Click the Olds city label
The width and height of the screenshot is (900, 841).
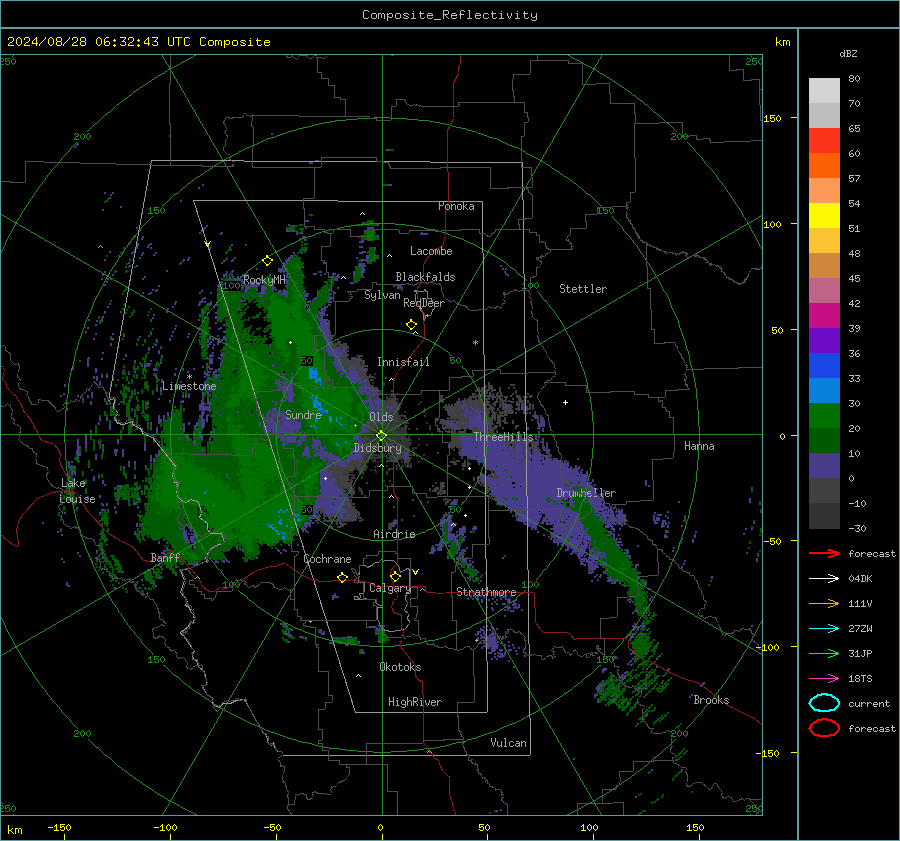point(381,417)
